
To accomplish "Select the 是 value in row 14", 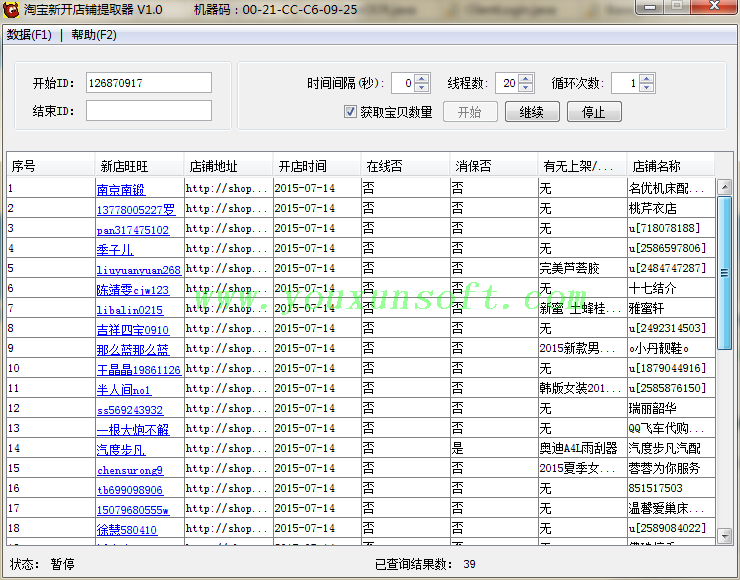I will tap(457, 448).
